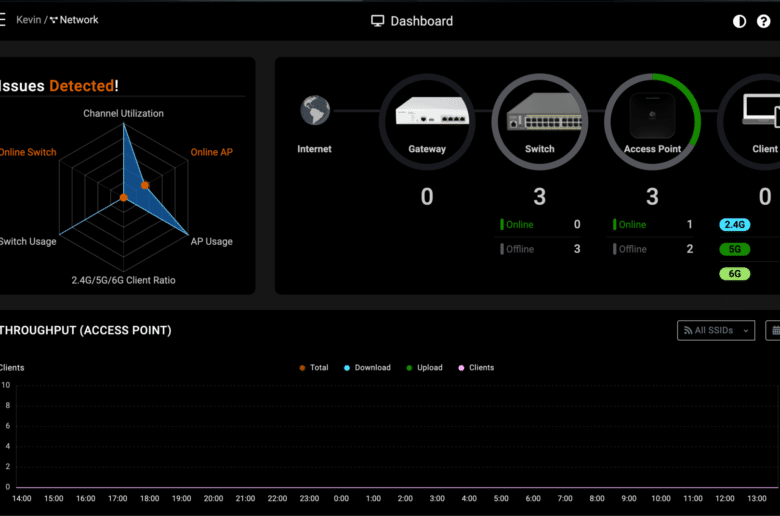Select the Access Point device circle
This screenshot has height=516, width=780.
click(x=653, y=122)
